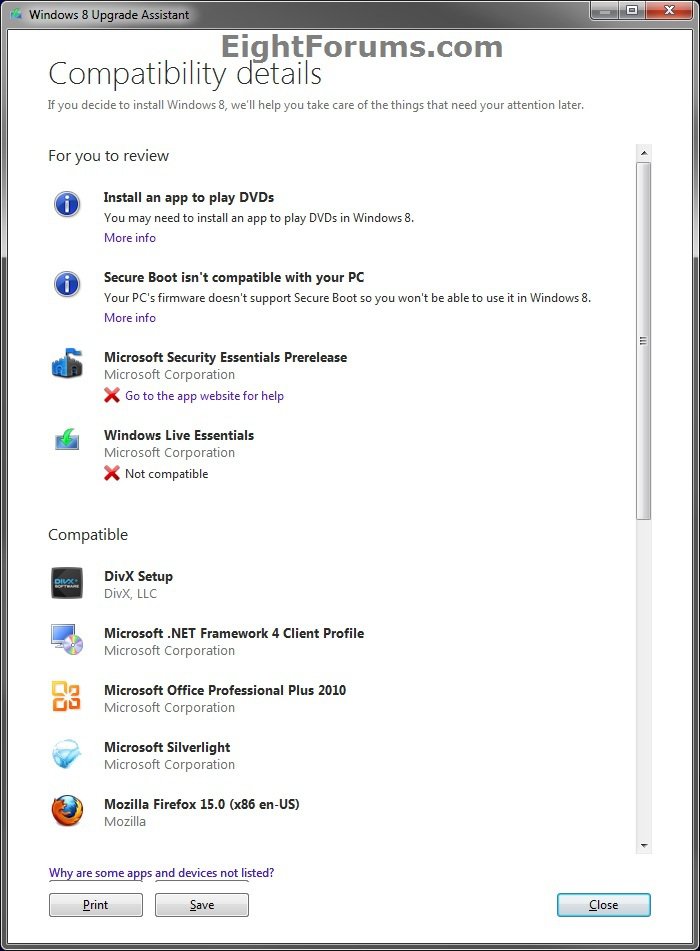
Task: Click the scrollbar down arrow
Action: [x=644, y=845]
